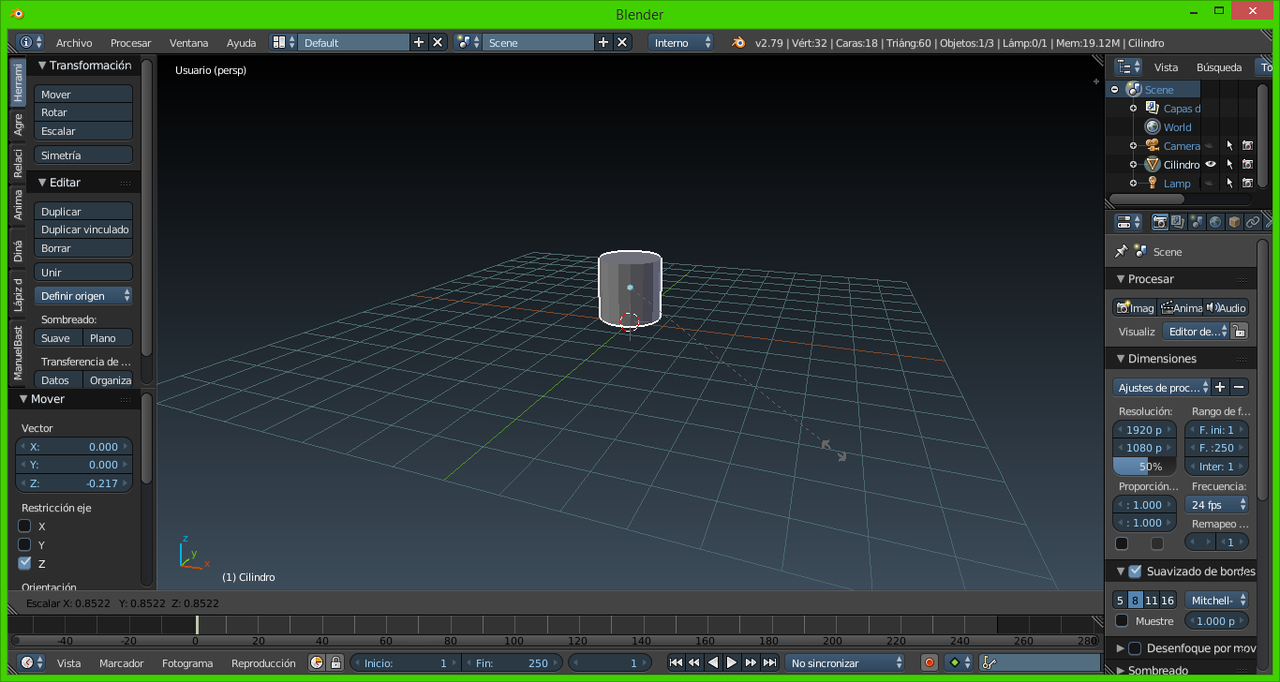Open the Procesar menu

(x=130, y=43)
